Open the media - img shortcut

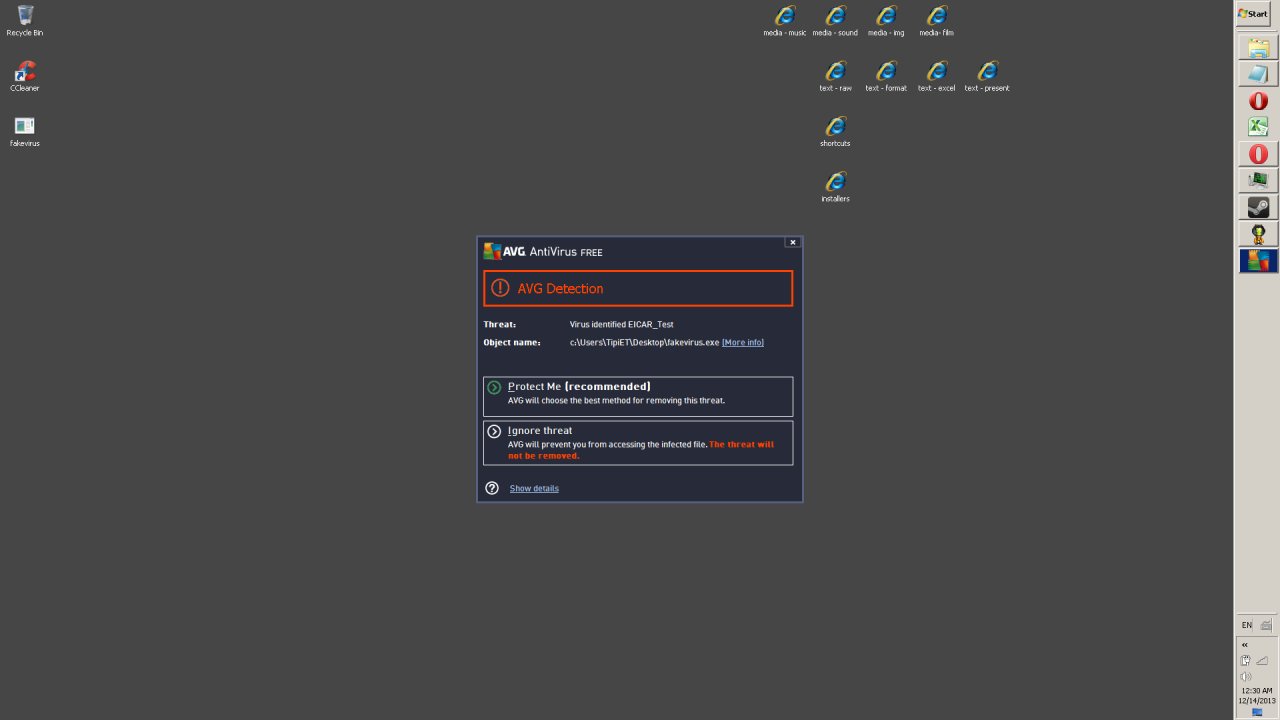[886, 21]
